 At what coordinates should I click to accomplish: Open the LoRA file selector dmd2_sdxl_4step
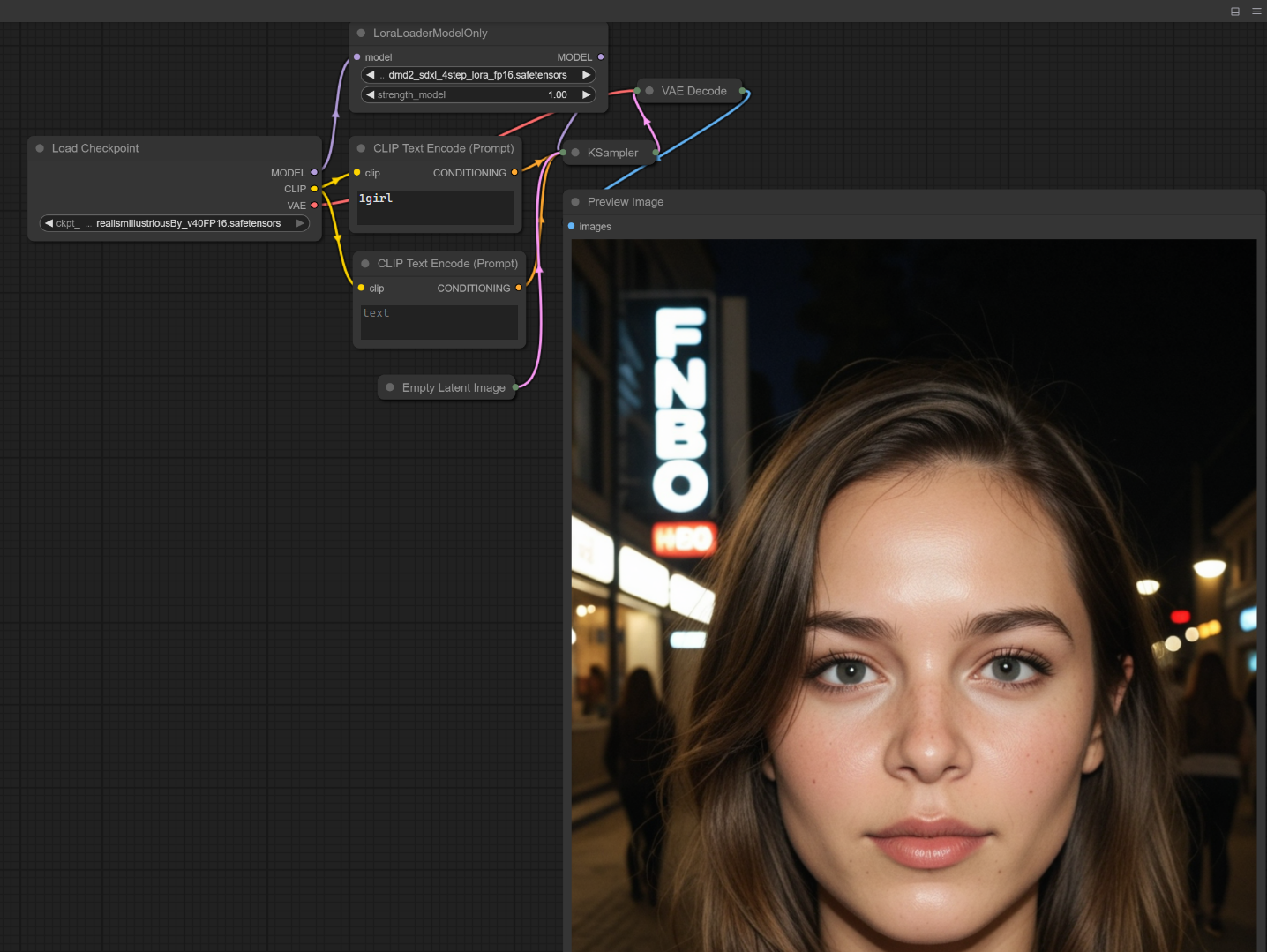coord(477,75)
